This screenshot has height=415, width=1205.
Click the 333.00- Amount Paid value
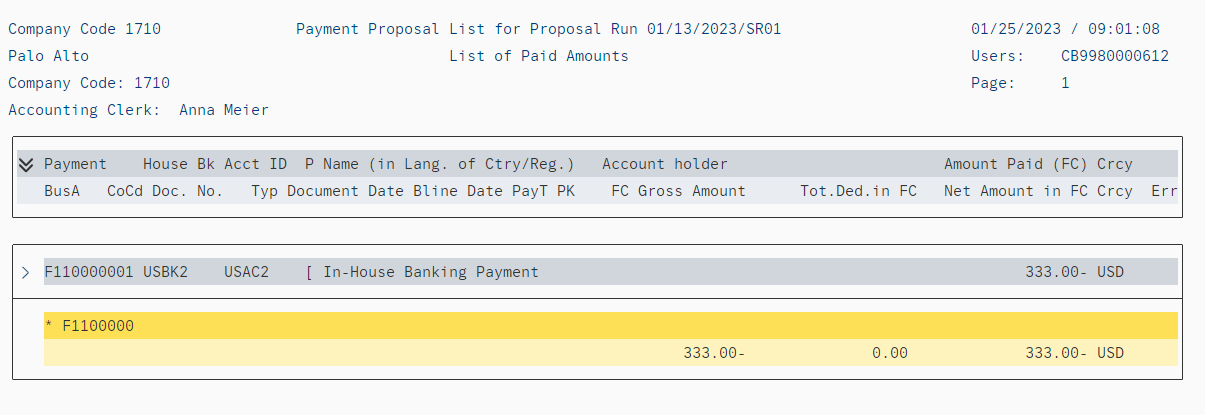[x=1056, y=272]
